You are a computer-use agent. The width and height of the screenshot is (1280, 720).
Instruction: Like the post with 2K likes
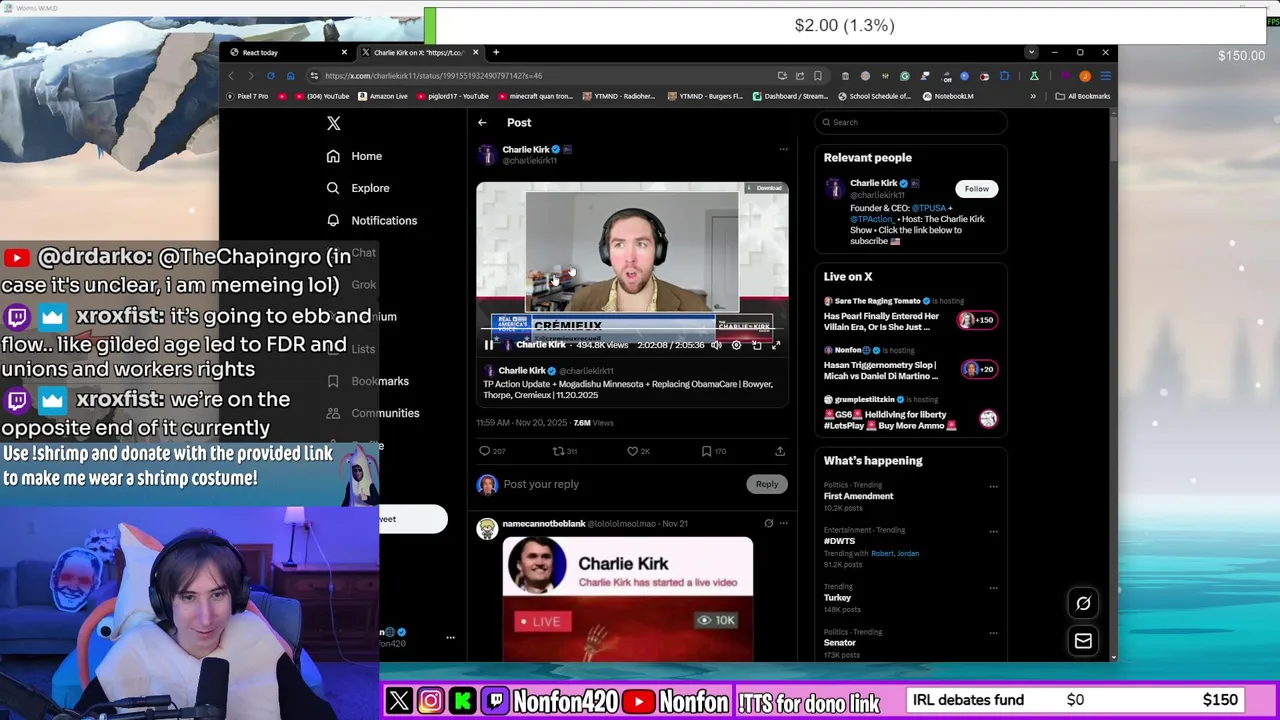point(638,451)
